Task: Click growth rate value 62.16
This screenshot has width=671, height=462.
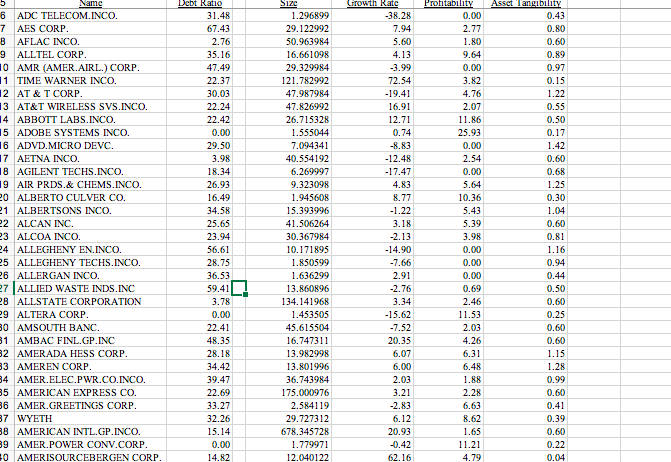Action: click(399, 457)
